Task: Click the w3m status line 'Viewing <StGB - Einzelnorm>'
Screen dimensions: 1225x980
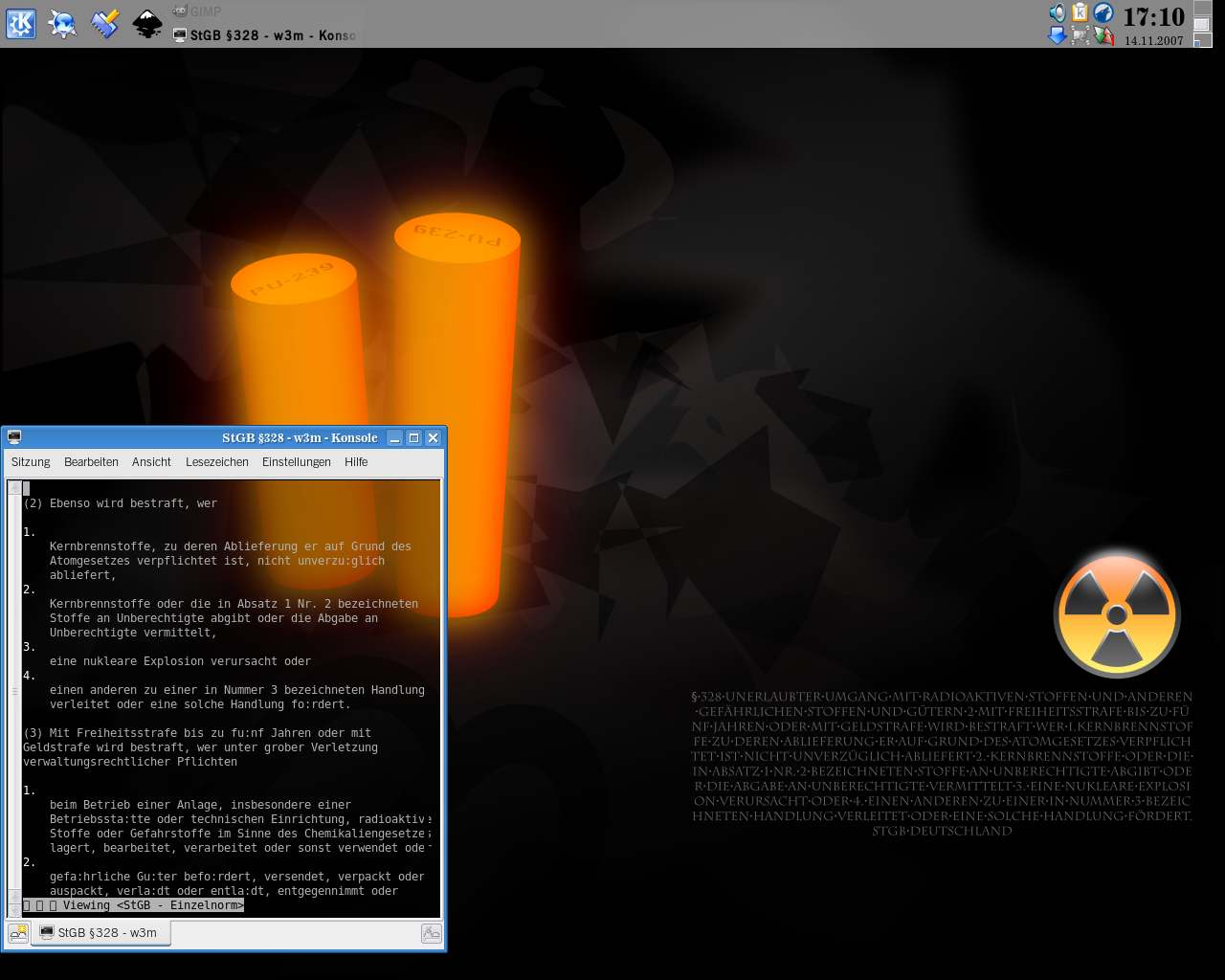Action: [x=133, y=905]
